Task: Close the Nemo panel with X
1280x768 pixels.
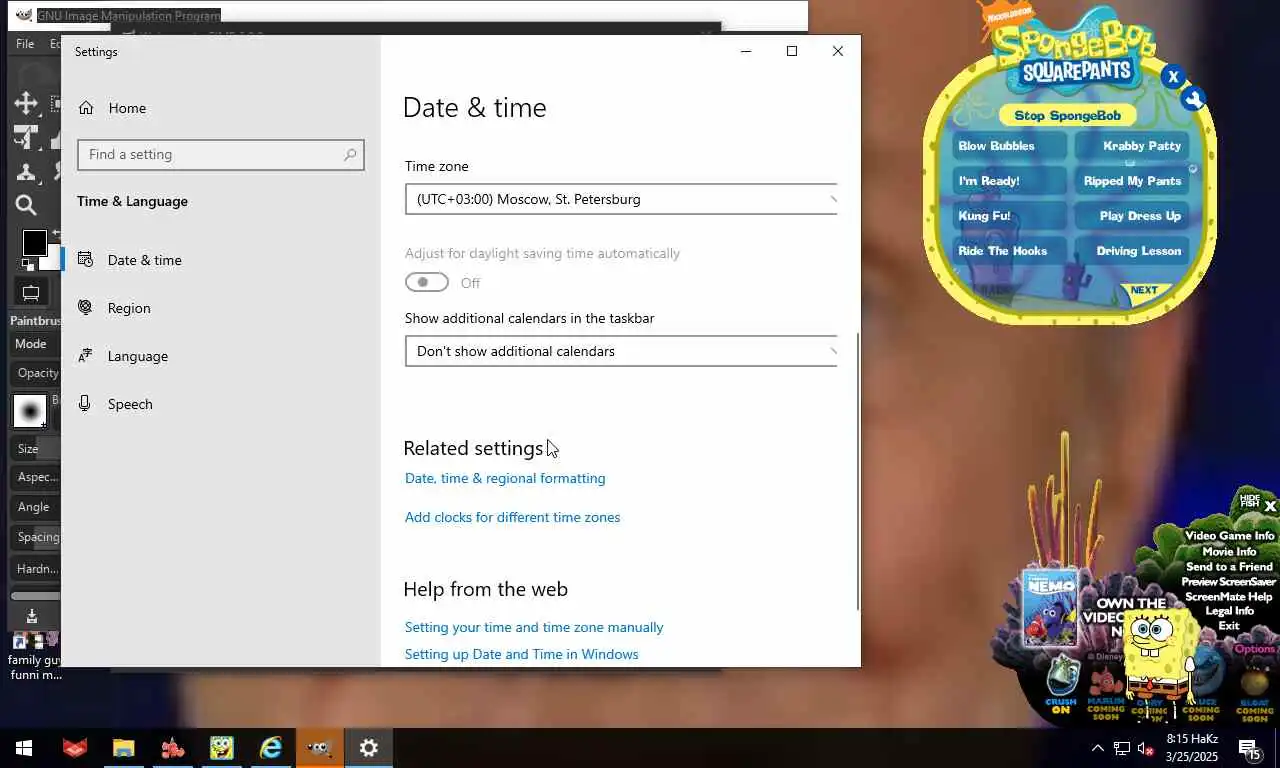Action: click(x=1270, y=506)
